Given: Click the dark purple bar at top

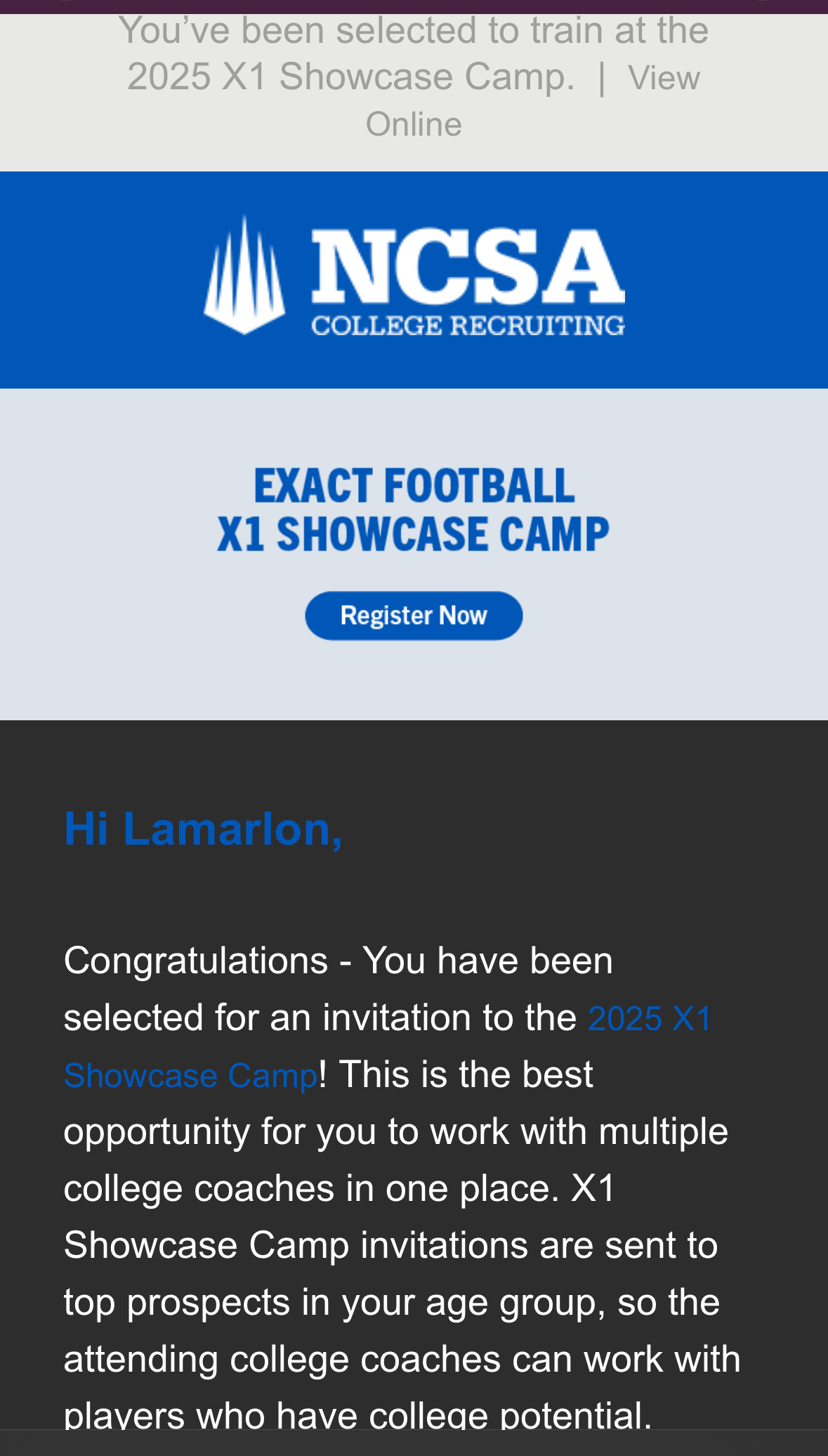Looking at the screenshot, I should click(x=414, y=6).
